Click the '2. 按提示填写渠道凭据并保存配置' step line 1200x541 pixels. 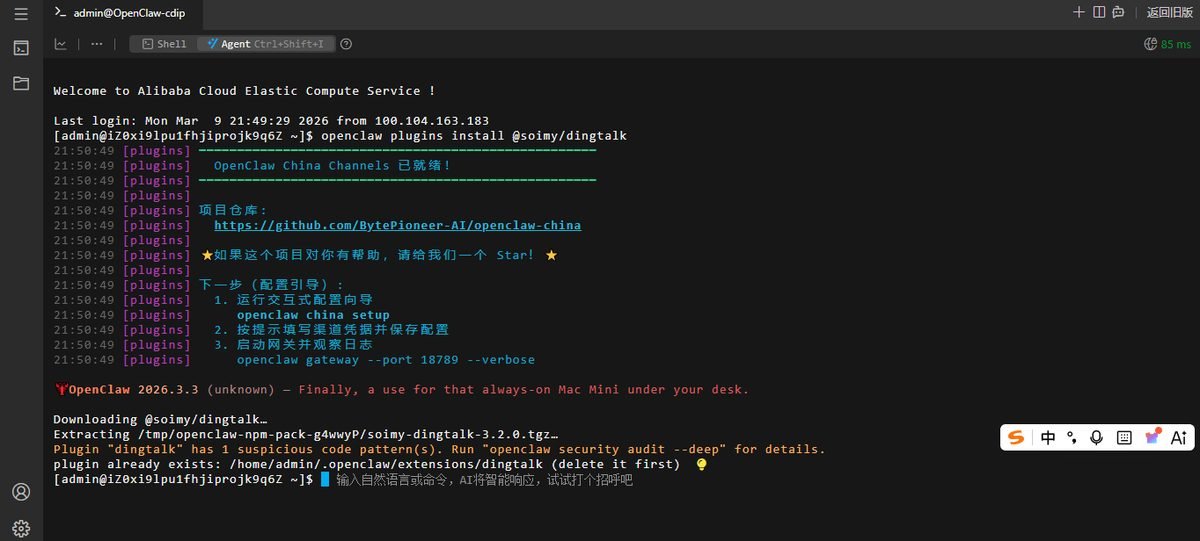pyautogui.click(x=332, y=330)
